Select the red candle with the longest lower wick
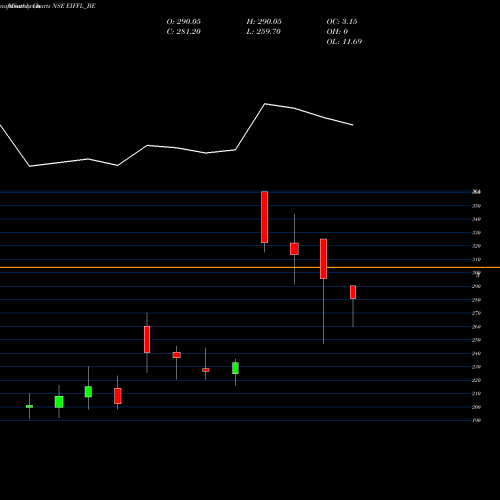500x500 pixels. pyautogui.click(x=323, y=259)
